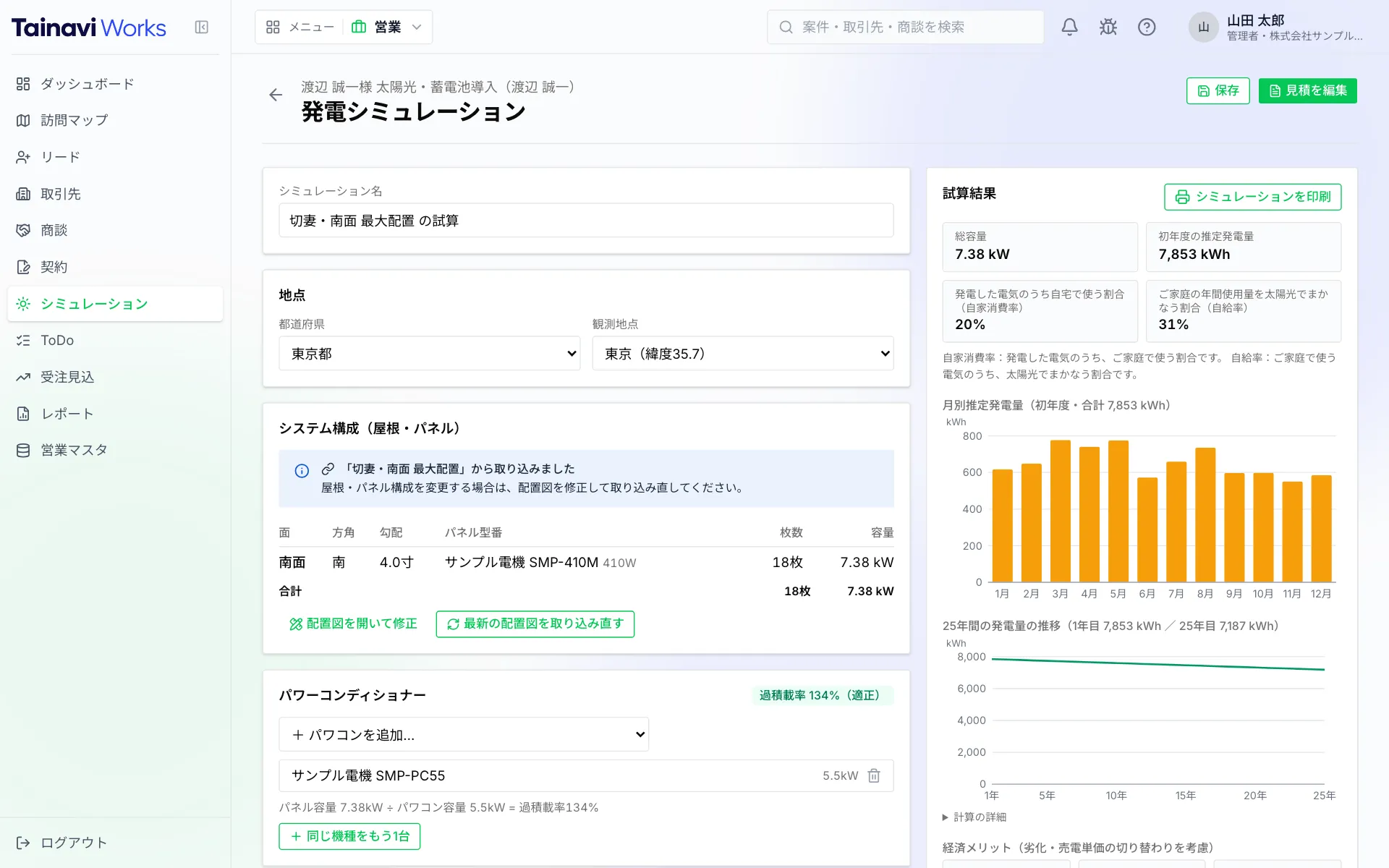Open ダッシュボード in the sidebar
This screenshot has width=1389, height=868.
(x=115, y=84)
